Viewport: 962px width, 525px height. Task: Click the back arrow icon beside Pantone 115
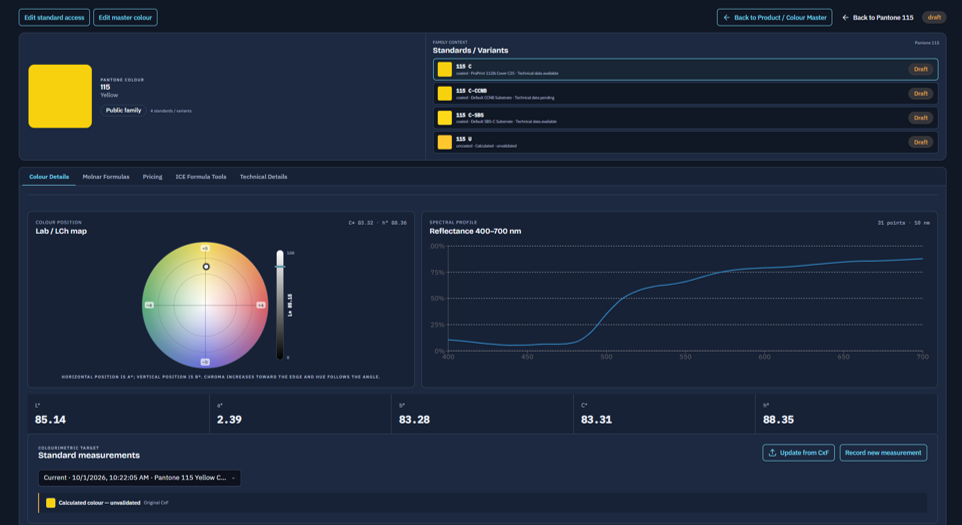845,17
